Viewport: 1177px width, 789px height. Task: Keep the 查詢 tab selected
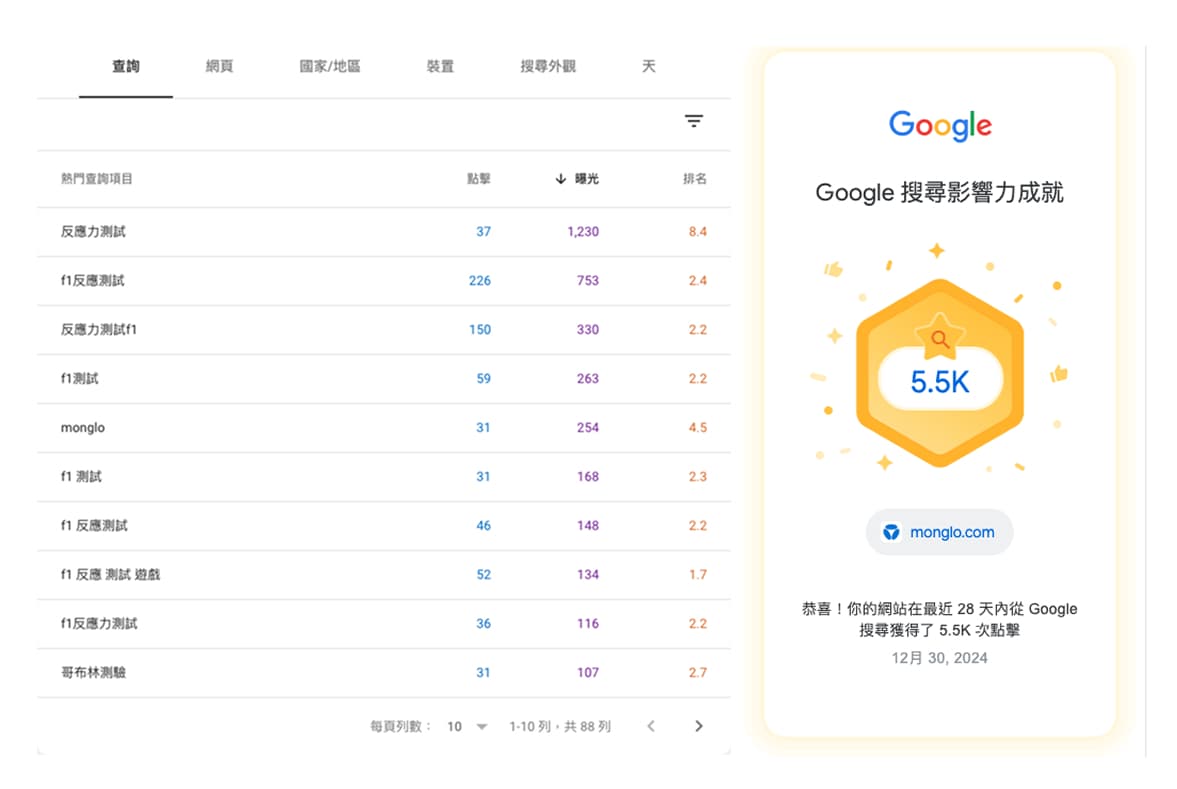point(126,67)
